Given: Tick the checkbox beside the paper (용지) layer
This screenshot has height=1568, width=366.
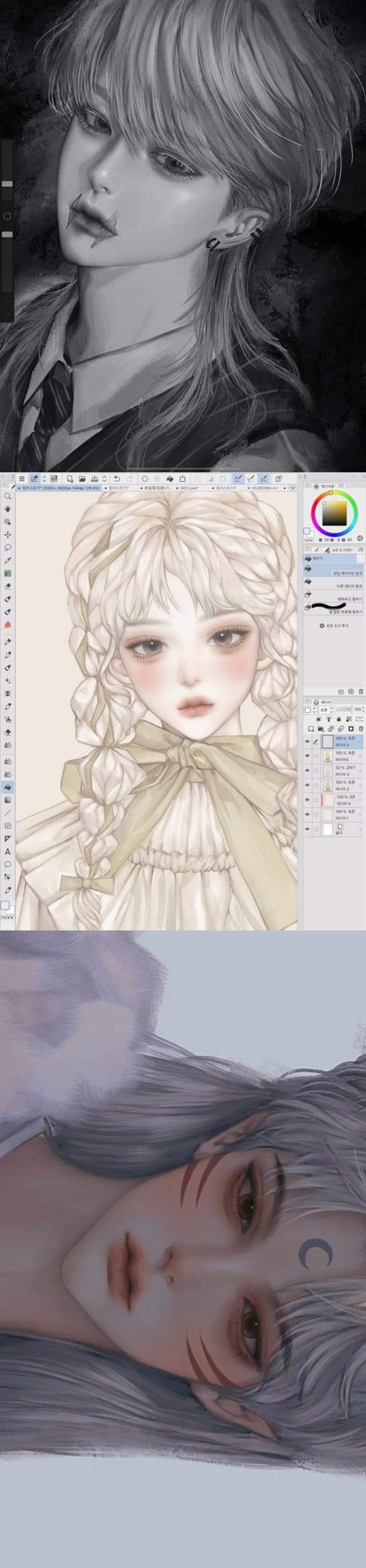Looking at the screenshot, I should pyautogui.click(x=316, y=829).
